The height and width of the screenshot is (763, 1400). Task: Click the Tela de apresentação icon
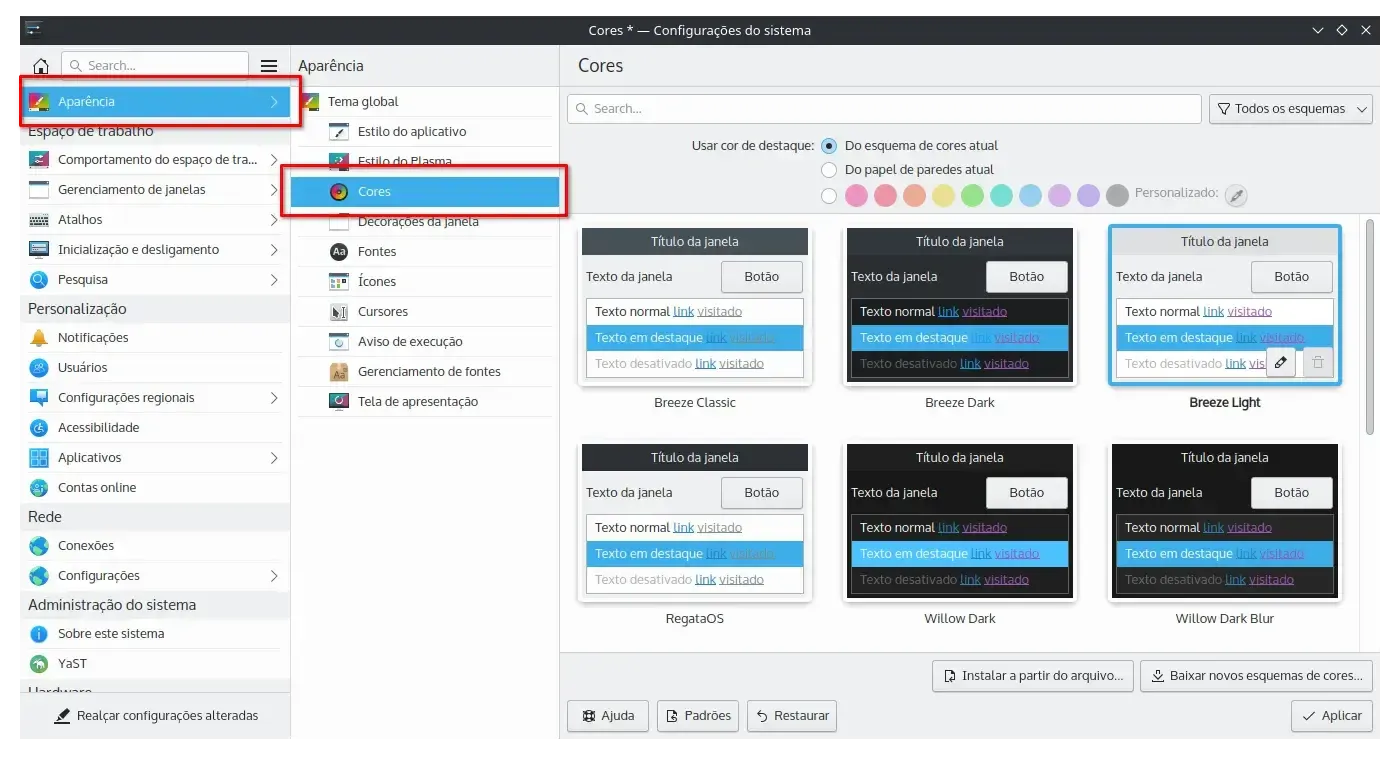click(339, 402)
